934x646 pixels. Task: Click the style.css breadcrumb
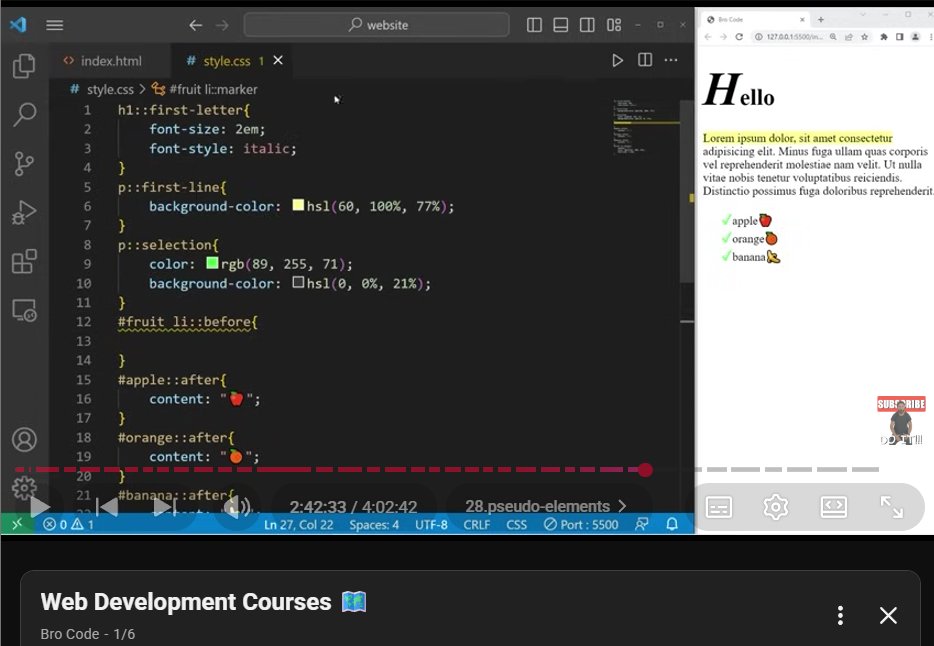pyautogui.click(x=110, y=89)
